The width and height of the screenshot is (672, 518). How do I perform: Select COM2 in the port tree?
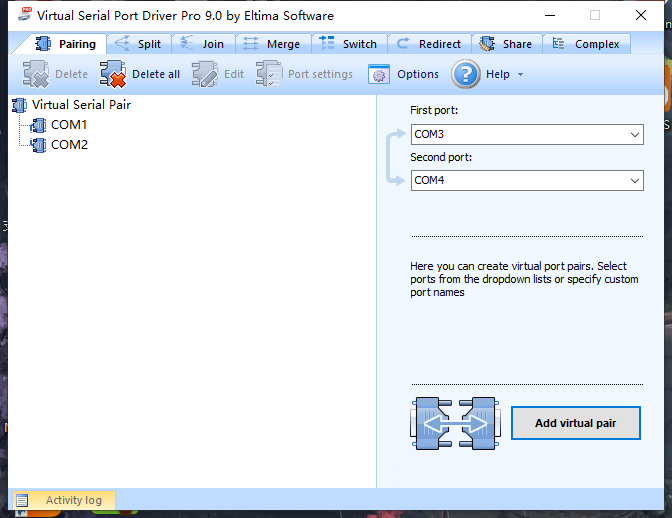[x=69, y=145]
